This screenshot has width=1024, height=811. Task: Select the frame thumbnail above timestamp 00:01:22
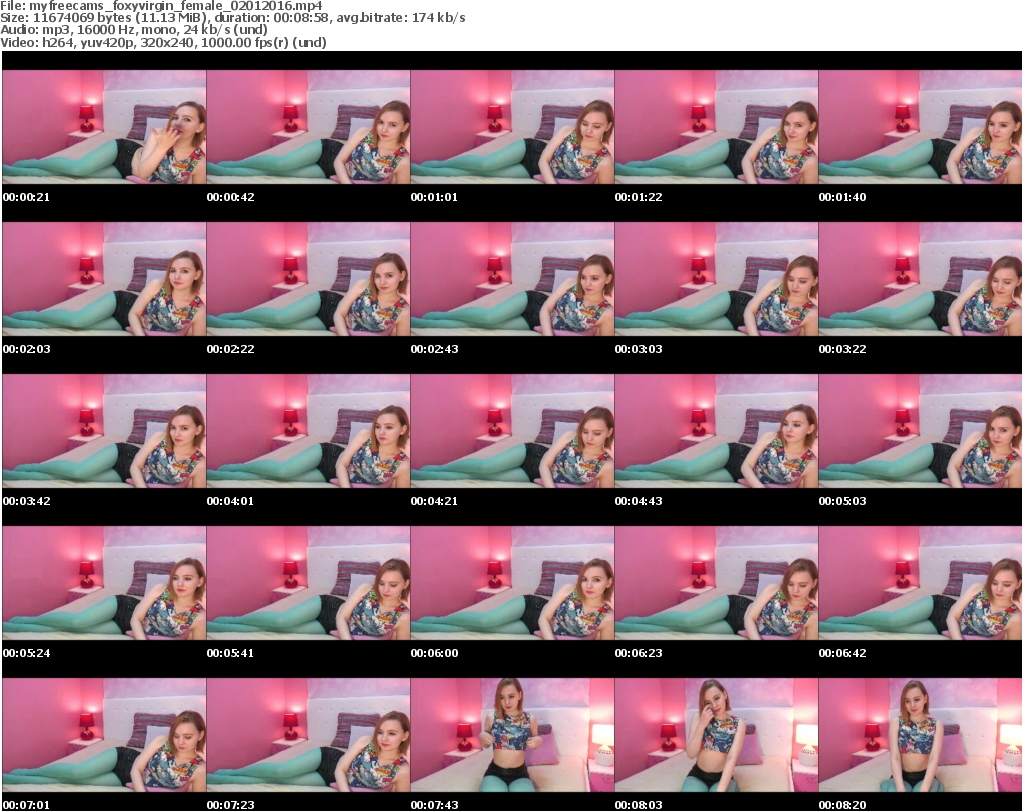(x=716, y=127)
